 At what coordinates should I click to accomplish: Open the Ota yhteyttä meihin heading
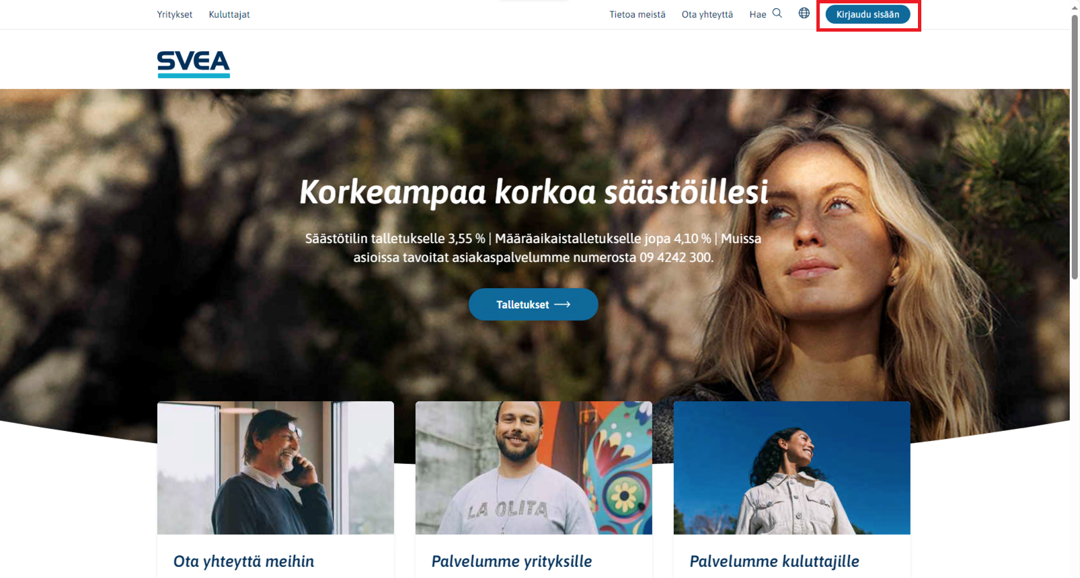point(244,561)
